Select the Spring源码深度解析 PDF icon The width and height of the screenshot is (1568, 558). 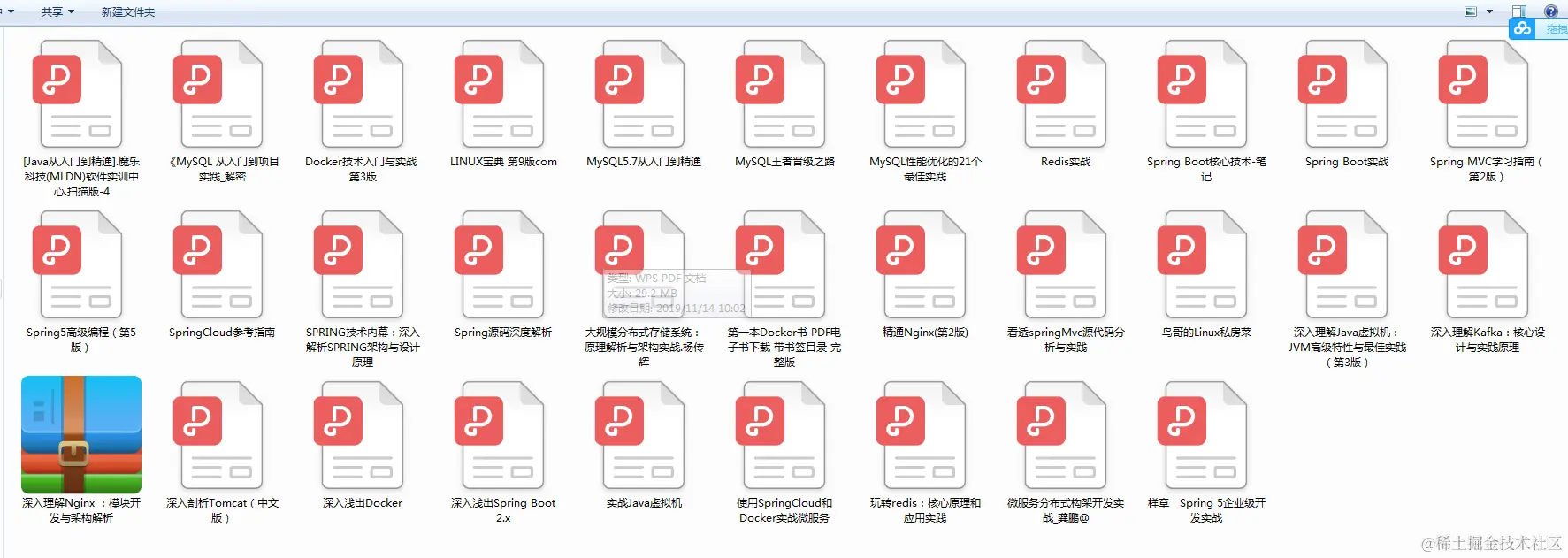click(x=499, y=264)
